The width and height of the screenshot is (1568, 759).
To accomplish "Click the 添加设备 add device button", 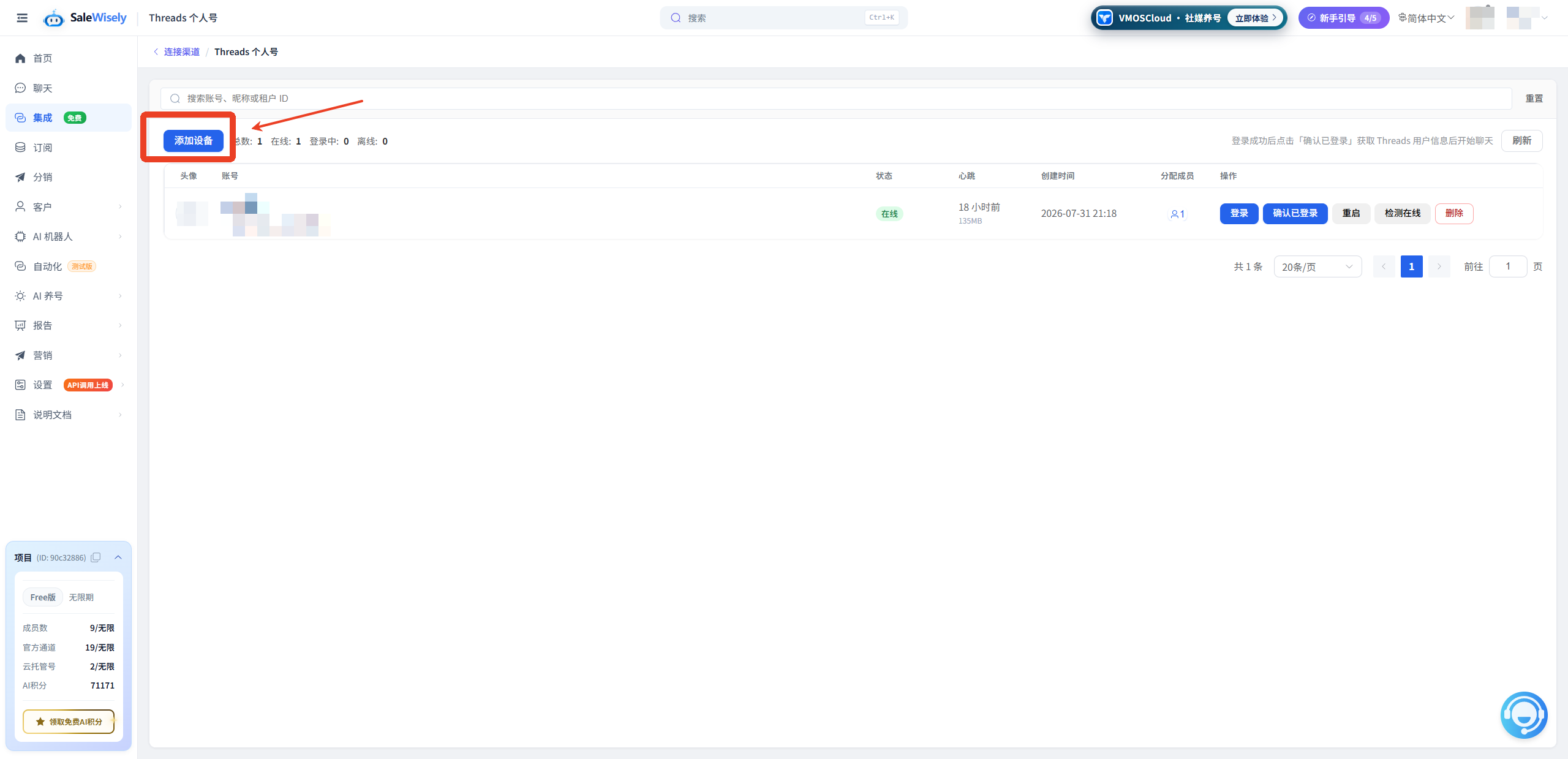I will coord(194,141).
